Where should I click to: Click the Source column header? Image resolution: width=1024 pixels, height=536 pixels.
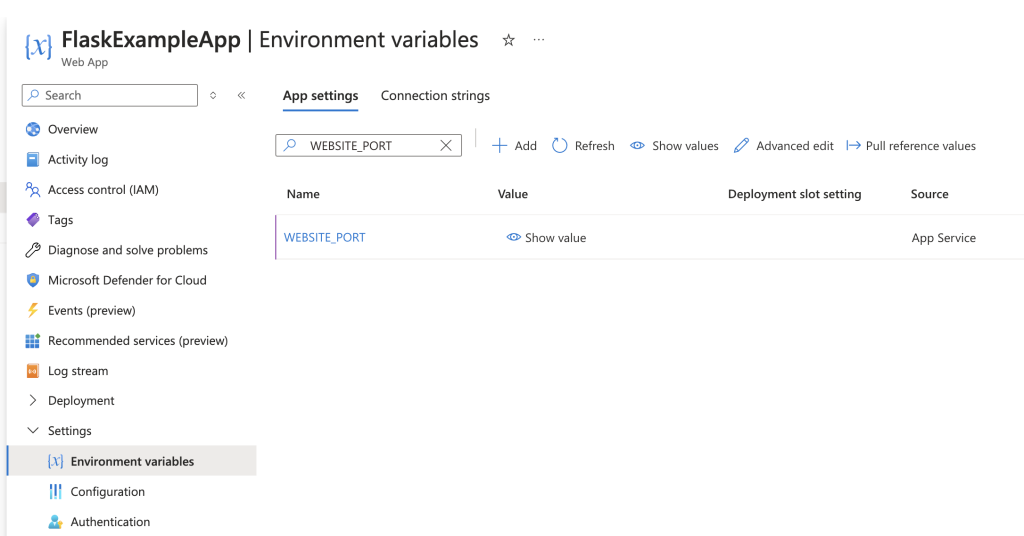point(929,194)
